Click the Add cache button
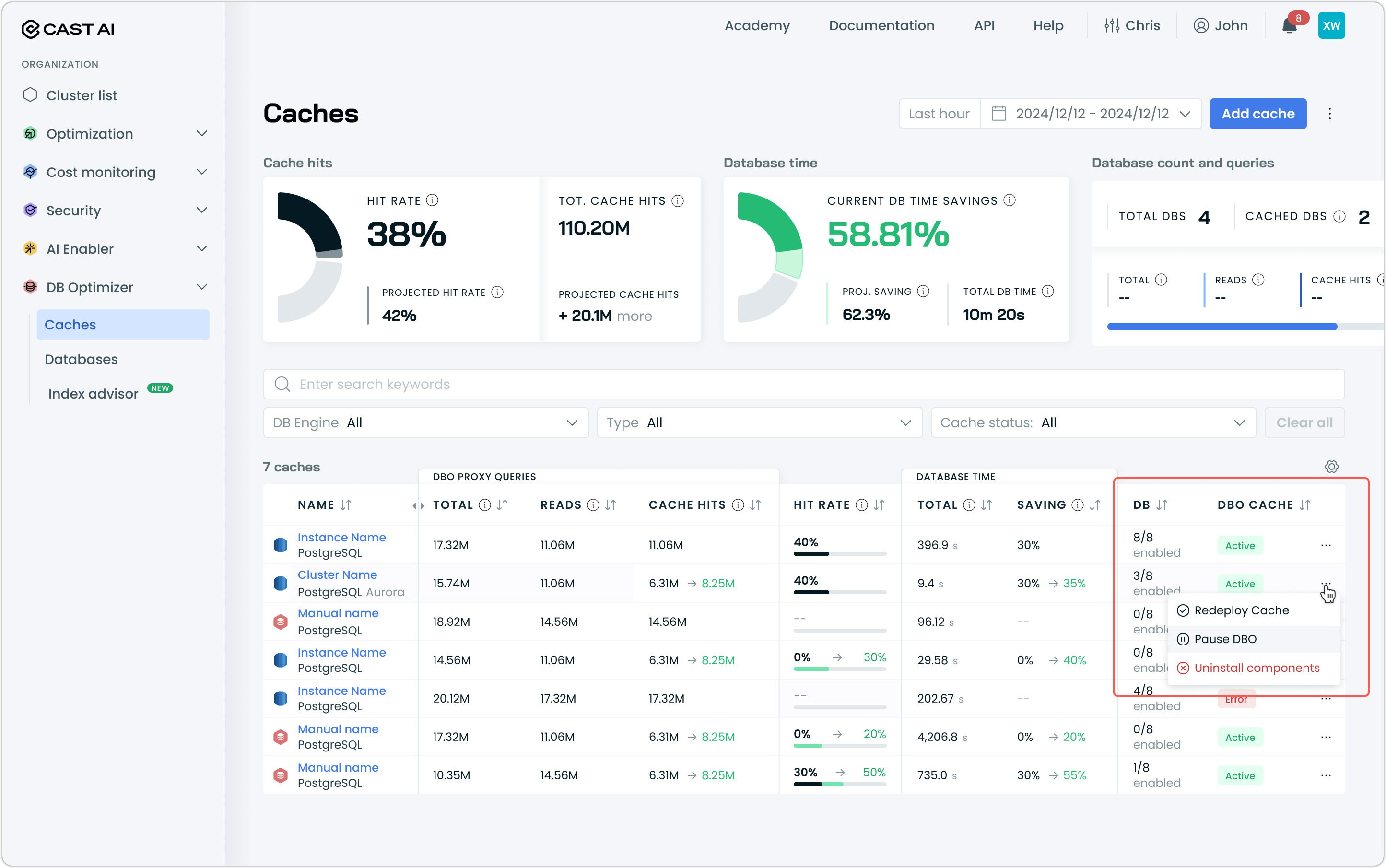Screen dimensions: 1386x868 click(1257, 114)
